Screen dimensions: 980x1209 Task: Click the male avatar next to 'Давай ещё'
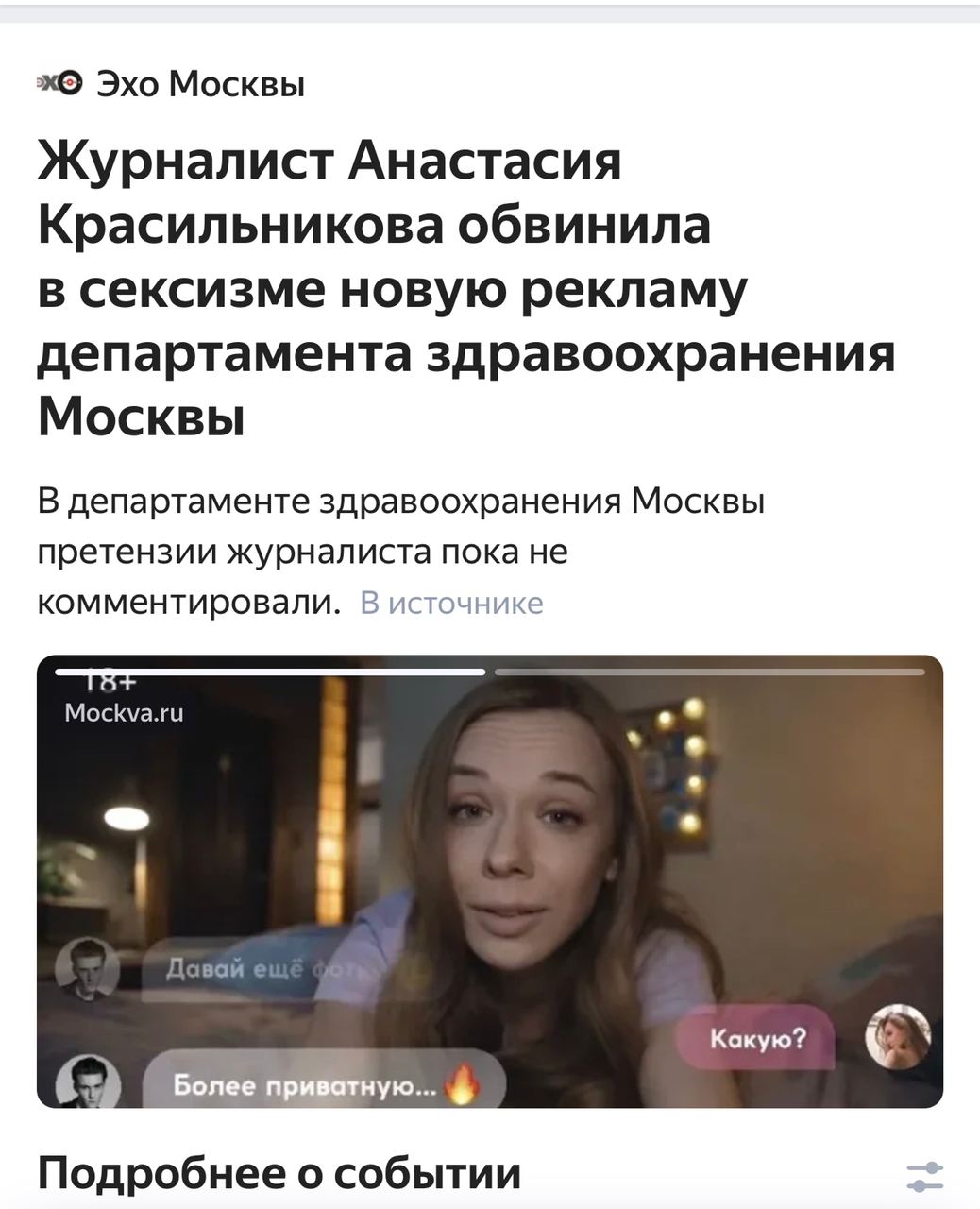tap(87, 970)
